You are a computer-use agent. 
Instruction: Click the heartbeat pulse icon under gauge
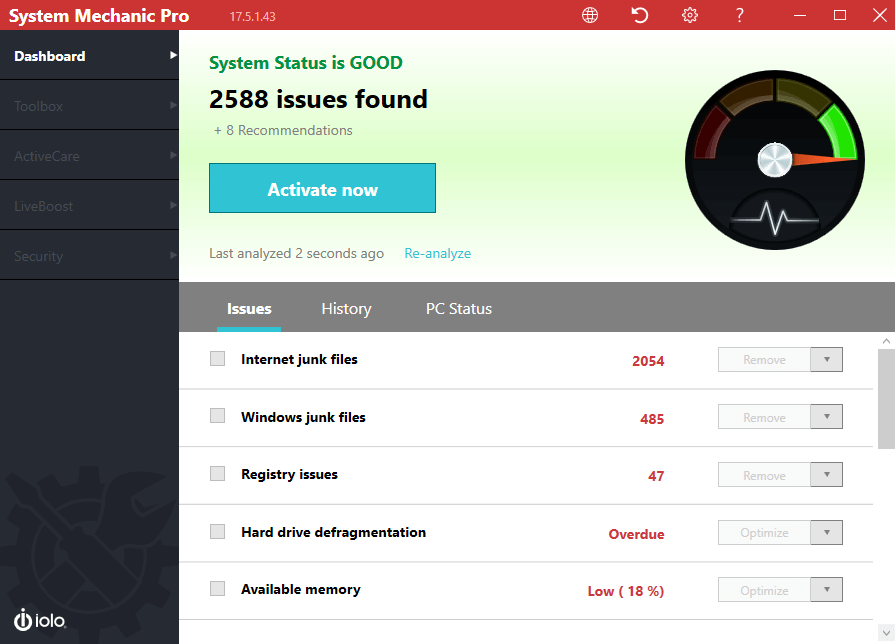[773, 216]
